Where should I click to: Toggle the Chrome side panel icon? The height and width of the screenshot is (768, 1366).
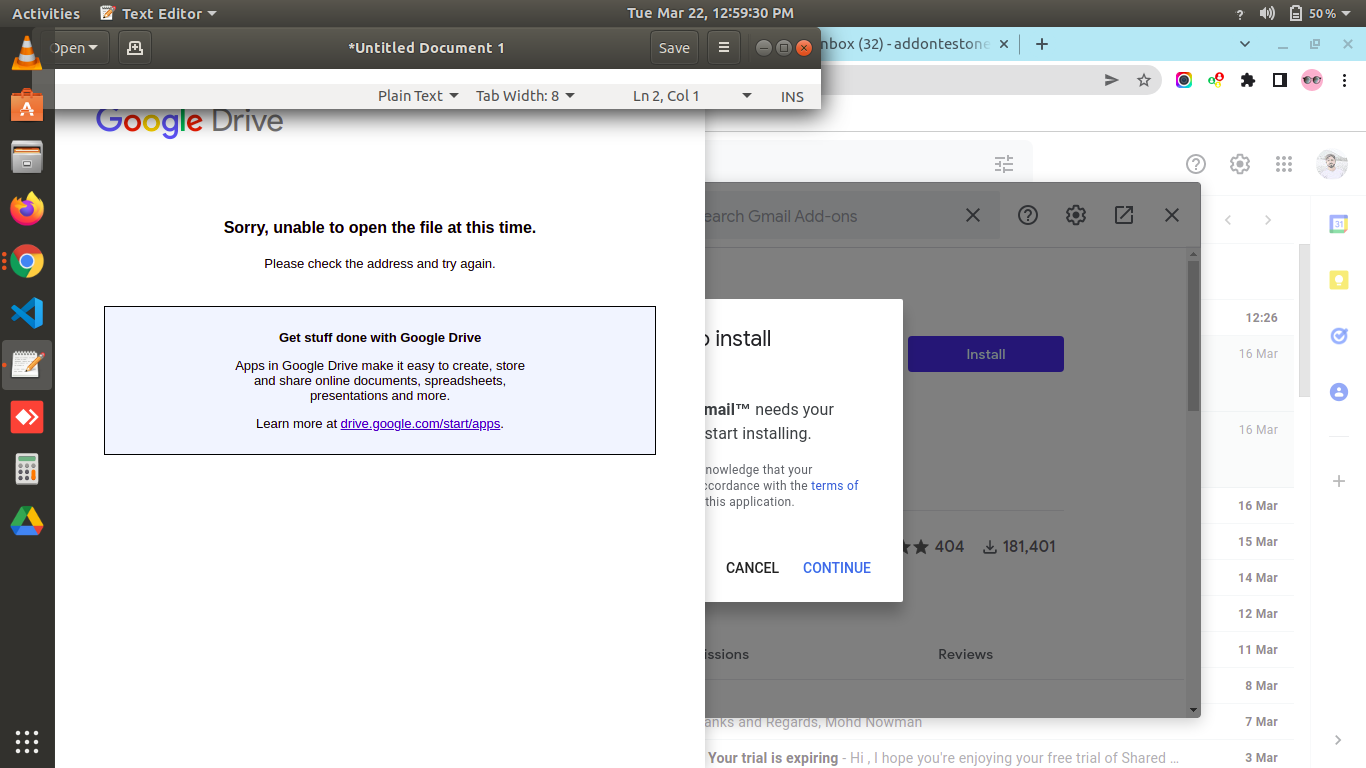point(1279,80)
